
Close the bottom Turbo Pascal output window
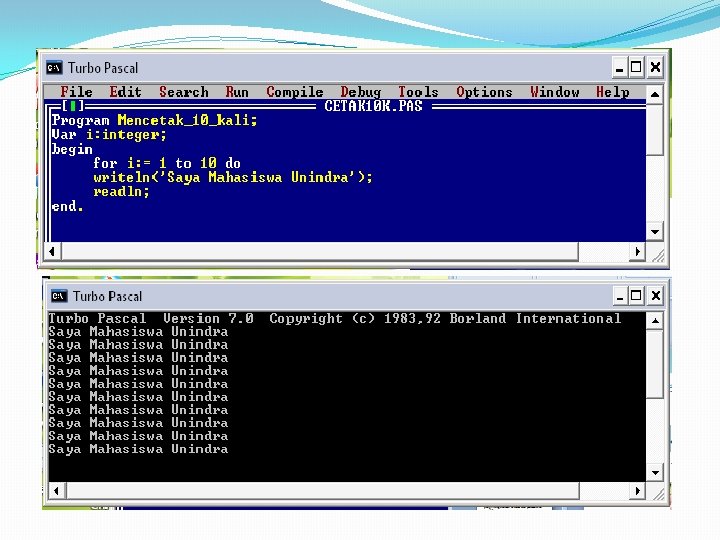[x=656, y=296]
